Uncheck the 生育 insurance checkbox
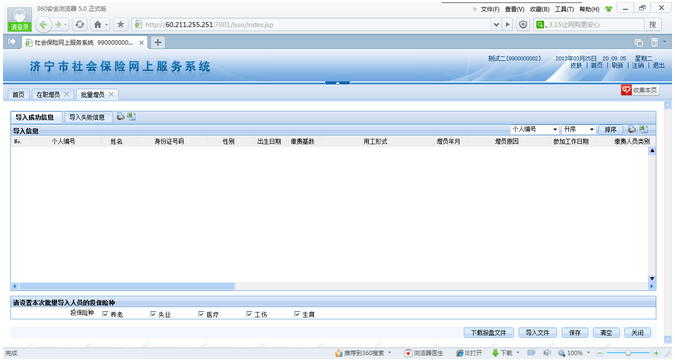 297,314
